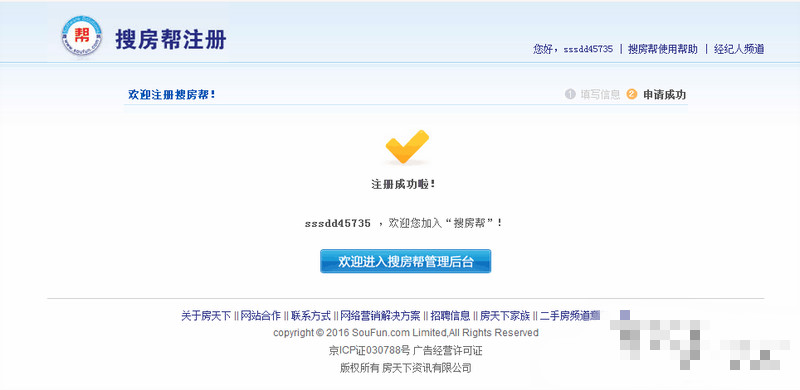
Task: Open 网站合作 footer link
Action: [261, 315]
